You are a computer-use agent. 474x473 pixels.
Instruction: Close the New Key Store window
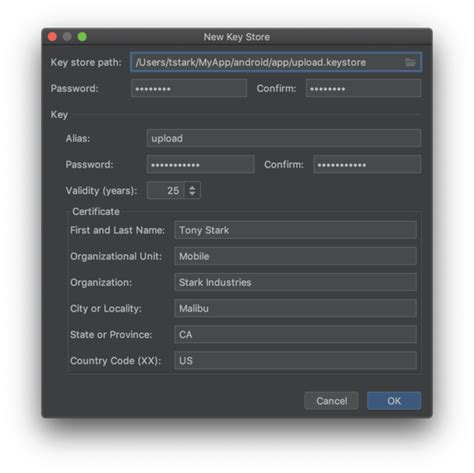click(52, 37)
